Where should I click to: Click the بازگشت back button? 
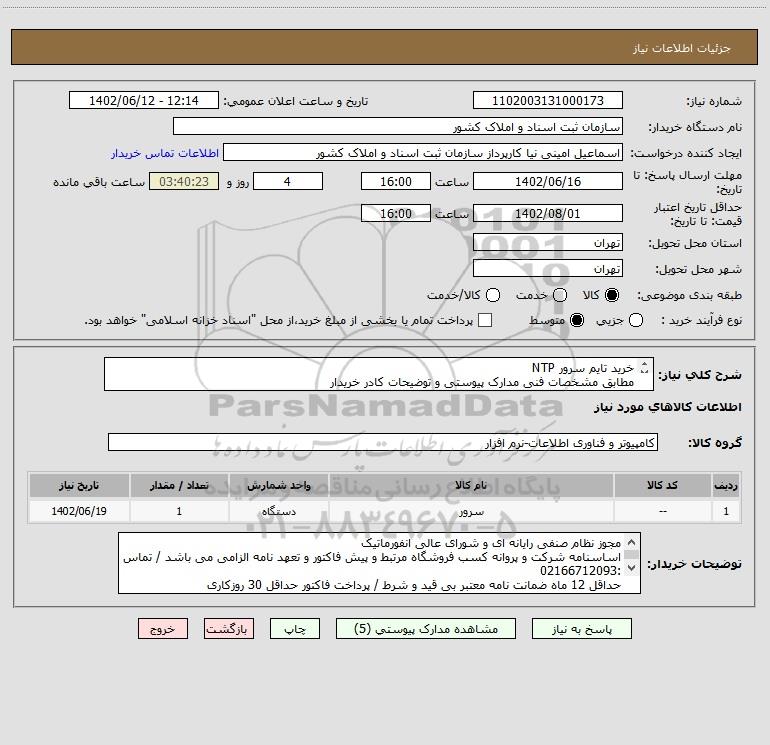tap(229, 629)
